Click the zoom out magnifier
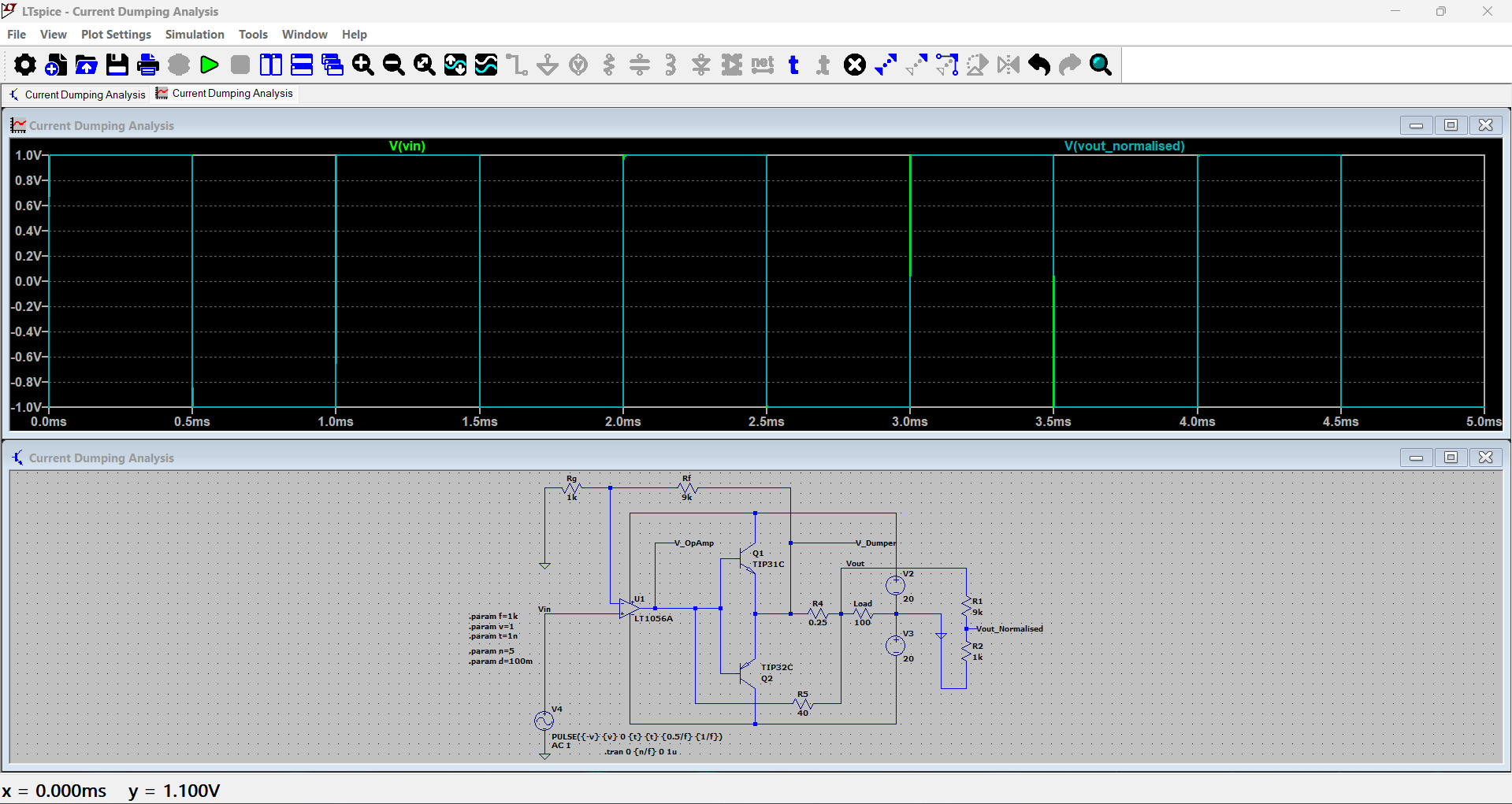 click(394, 65)
